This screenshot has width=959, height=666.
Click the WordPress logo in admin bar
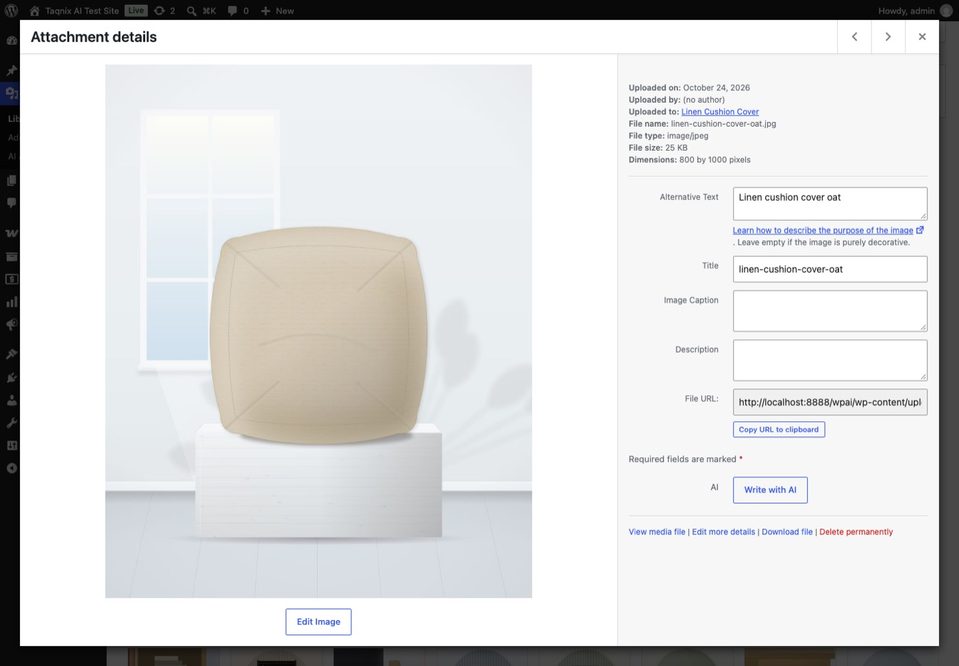click(x=11, y=10)
